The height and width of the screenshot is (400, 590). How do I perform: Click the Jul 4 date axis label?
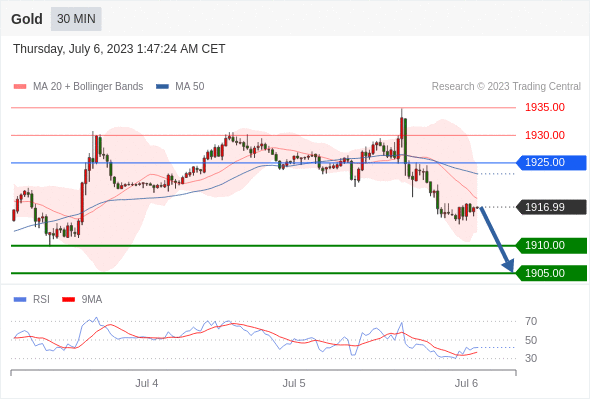click(x=147, y=383)
